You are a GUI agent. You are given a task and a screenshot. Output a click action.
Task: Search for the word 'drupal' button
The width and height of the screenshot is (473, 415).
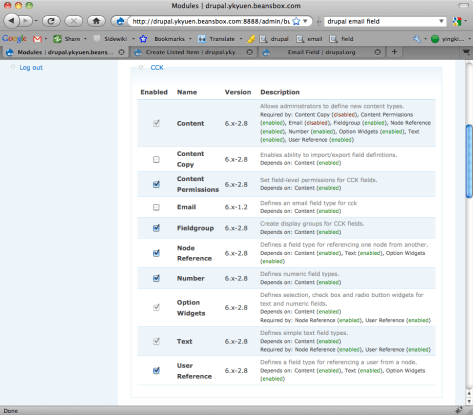[274, 39]
